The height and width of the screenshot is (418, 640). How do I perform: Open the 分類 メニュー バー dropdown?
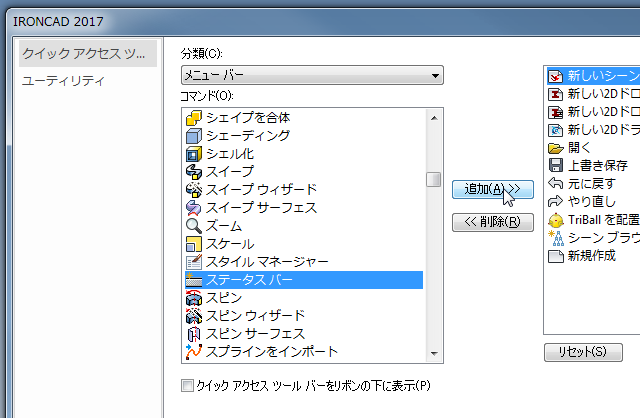(x=312, y=75)
